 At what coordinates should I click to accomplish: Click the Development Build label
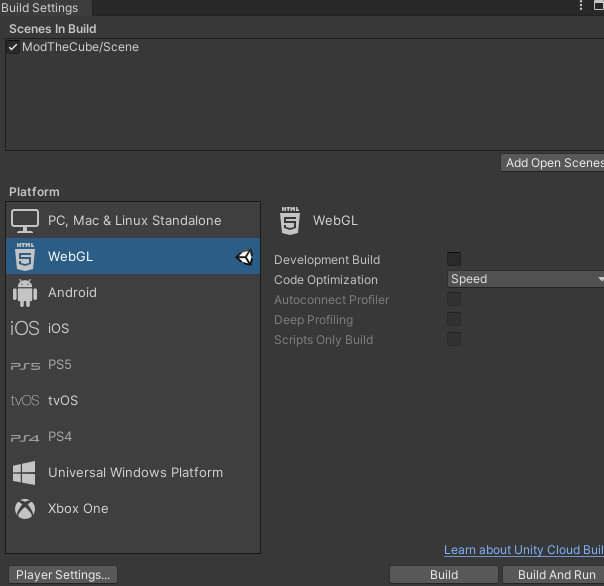click(x=327, y=260)
